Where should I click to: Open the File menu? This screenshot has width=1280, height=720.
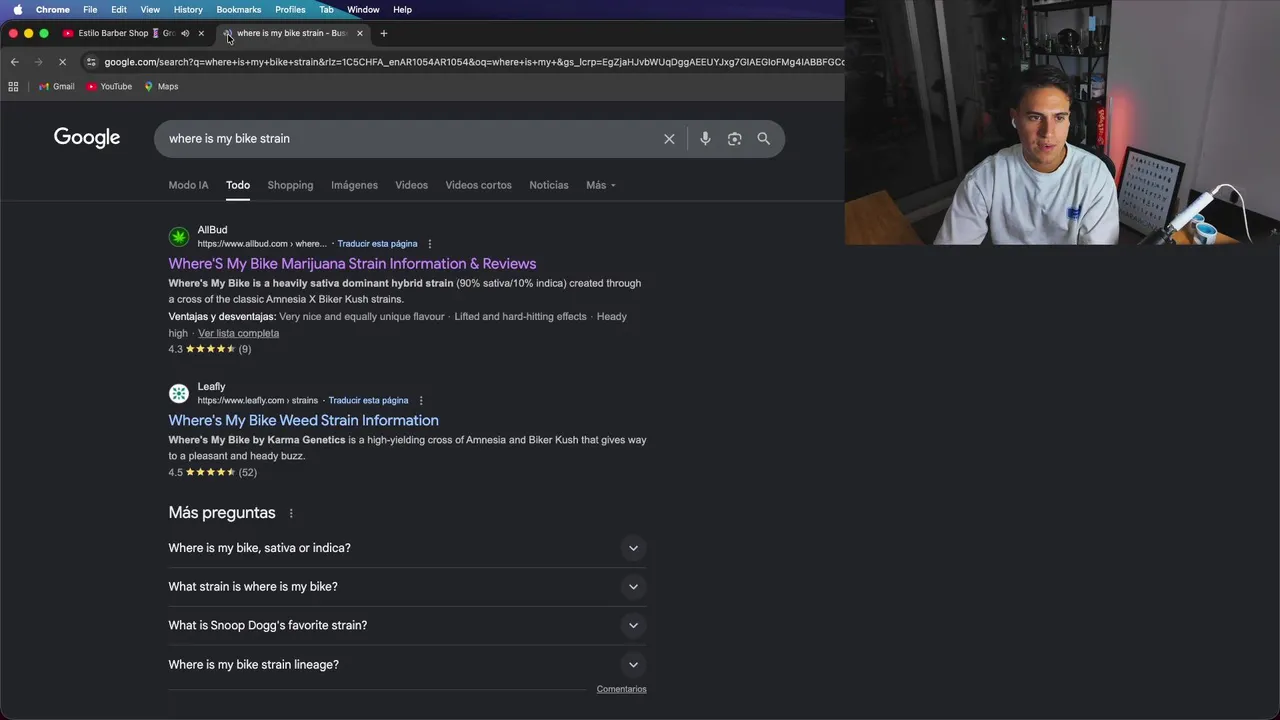click(90, 9)
